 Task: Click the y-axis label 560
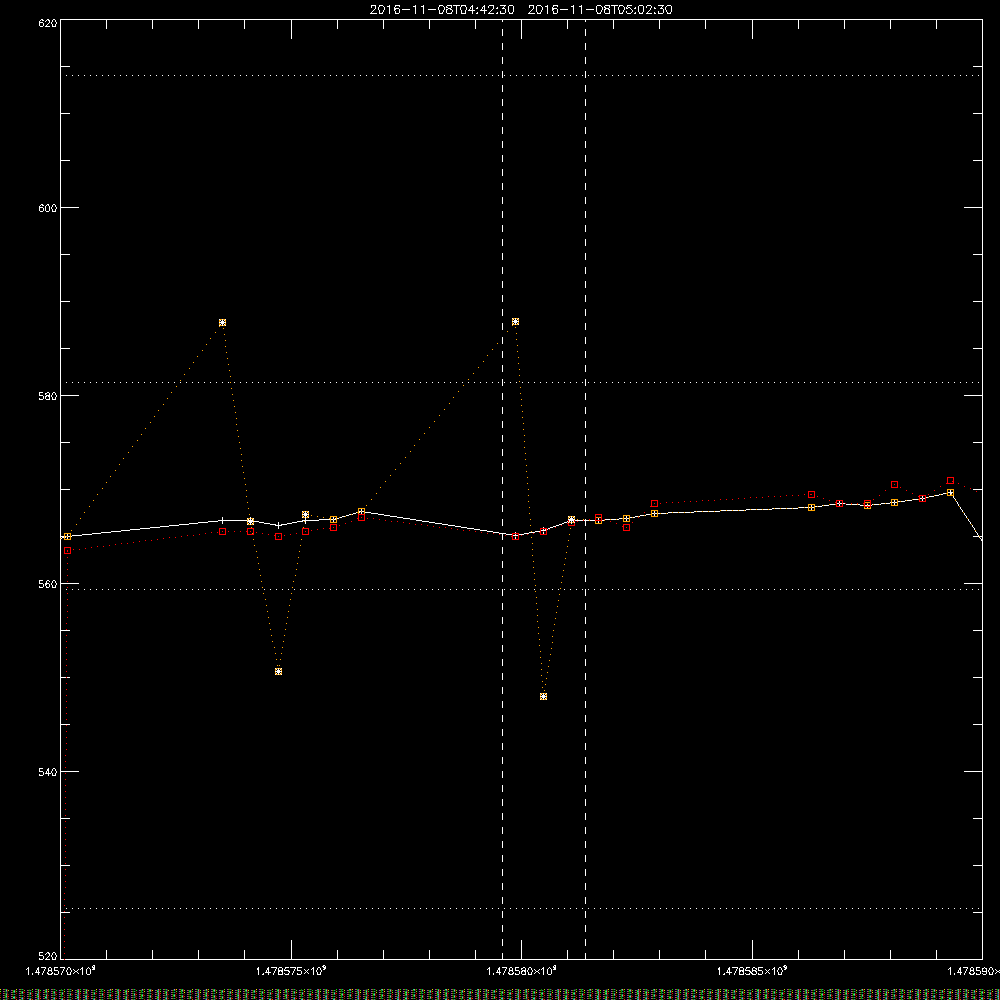coord(48,584)
